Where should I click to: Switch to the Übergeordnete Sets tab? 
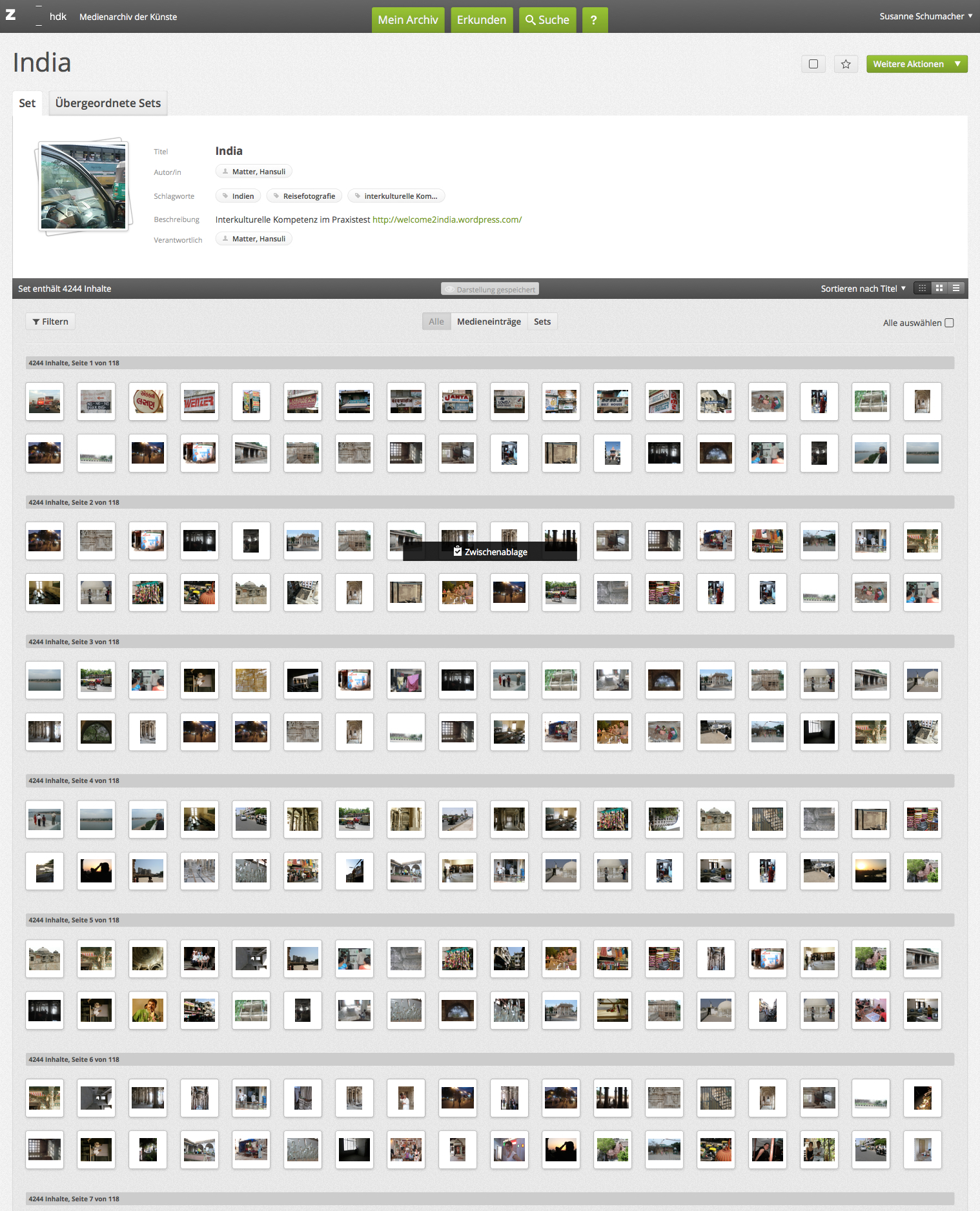(x=108, y=103)
